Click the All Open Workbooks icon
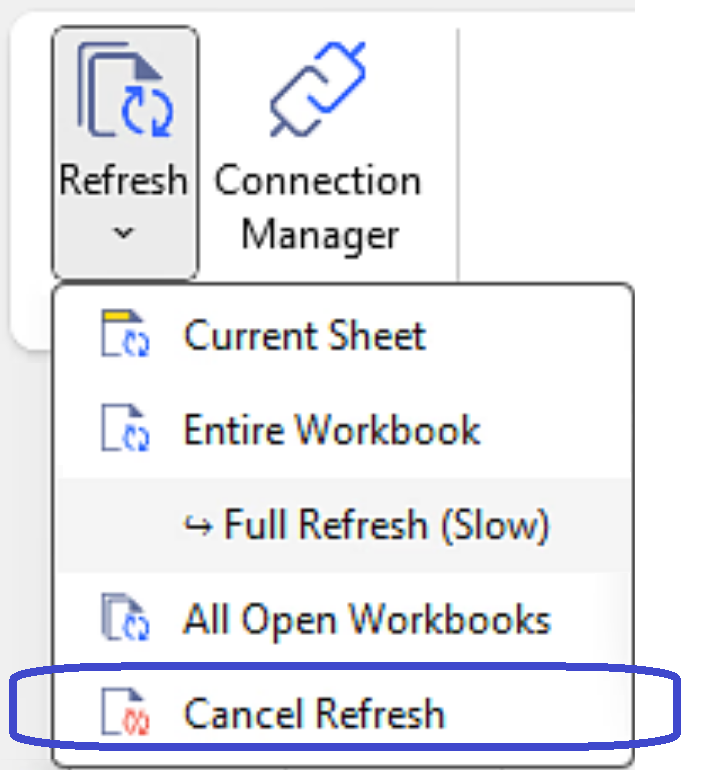 tap(125, 618)
